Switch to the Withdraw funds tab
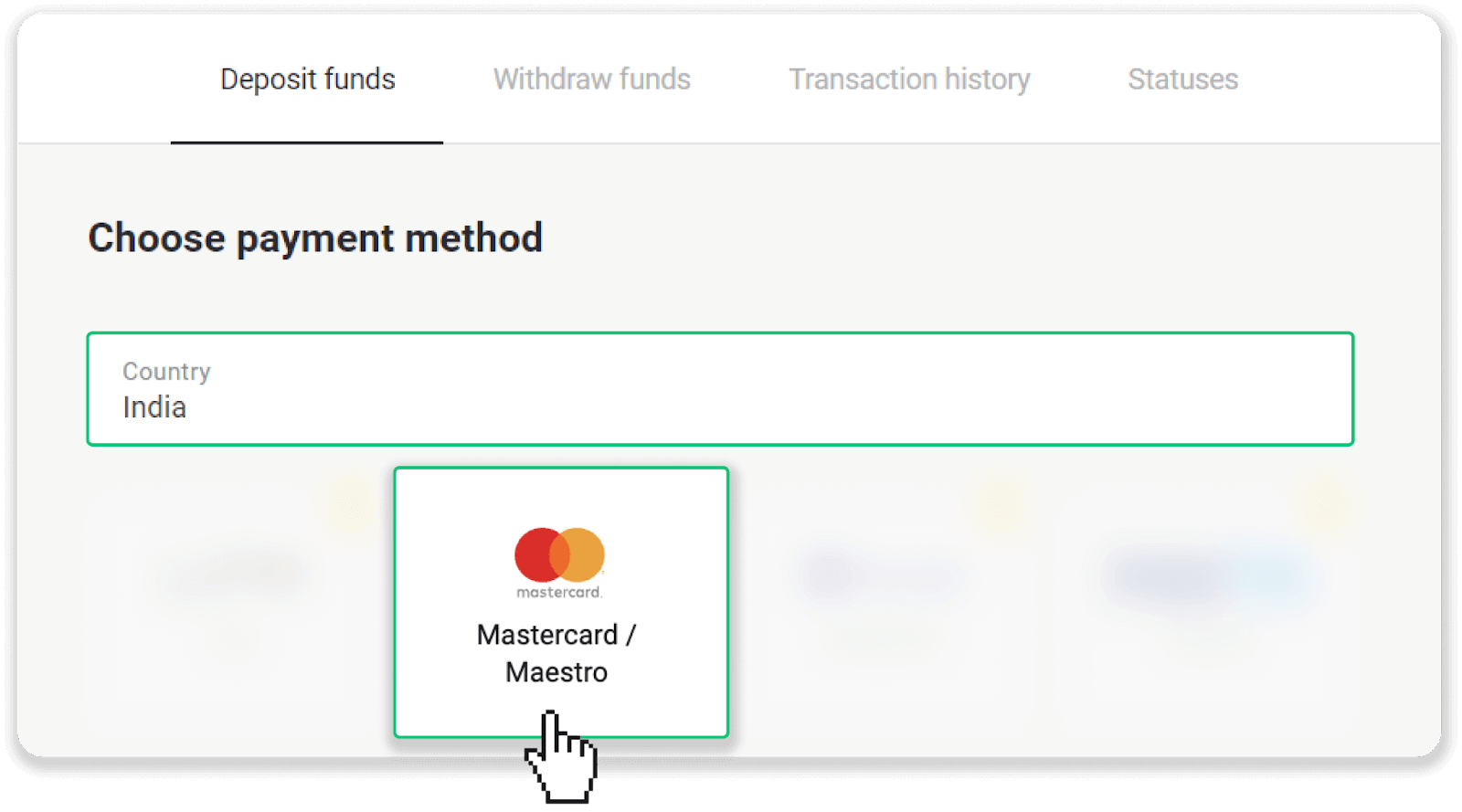The width and height of the screenshot is (1462, 812). pyautogui.click(x=591, y=79)
